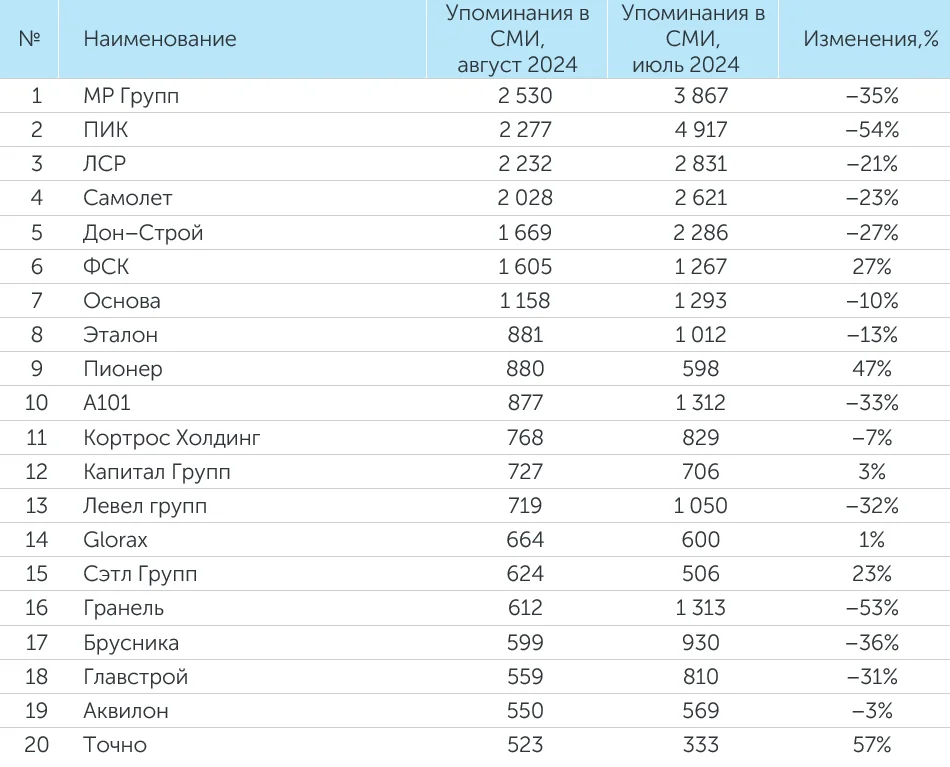
Task: Select the −54% change value
Action: [x=871, y=130]
